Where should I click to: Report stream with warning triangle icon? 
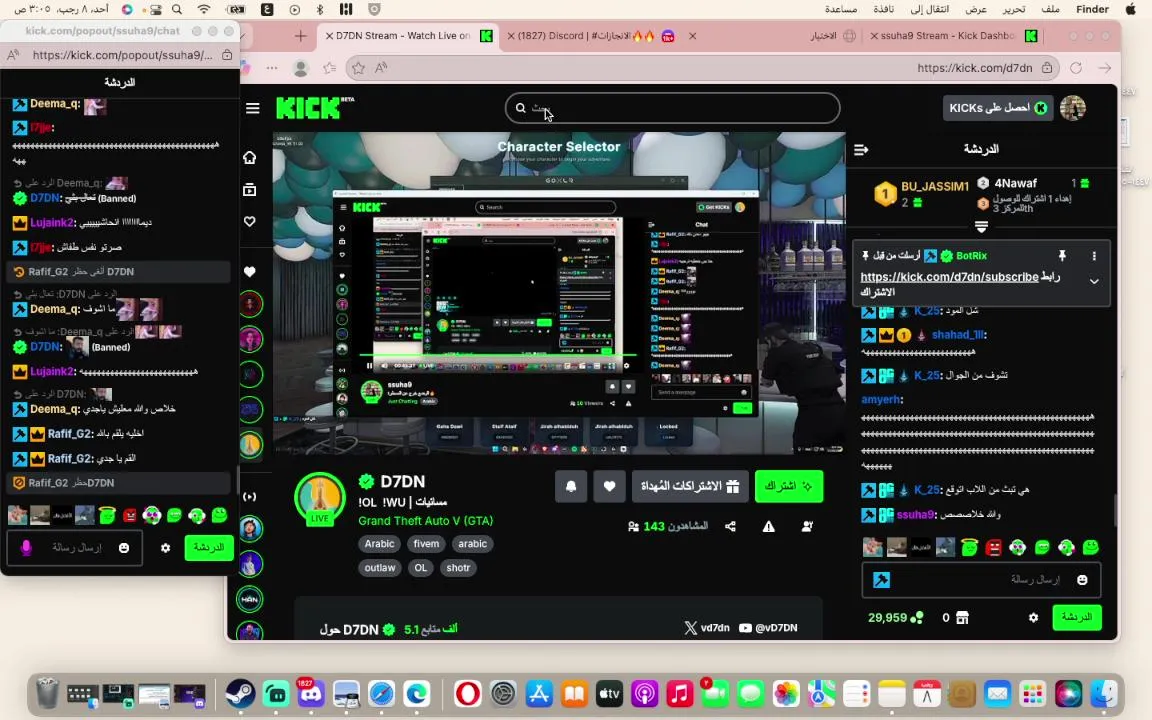coord(768,526)
